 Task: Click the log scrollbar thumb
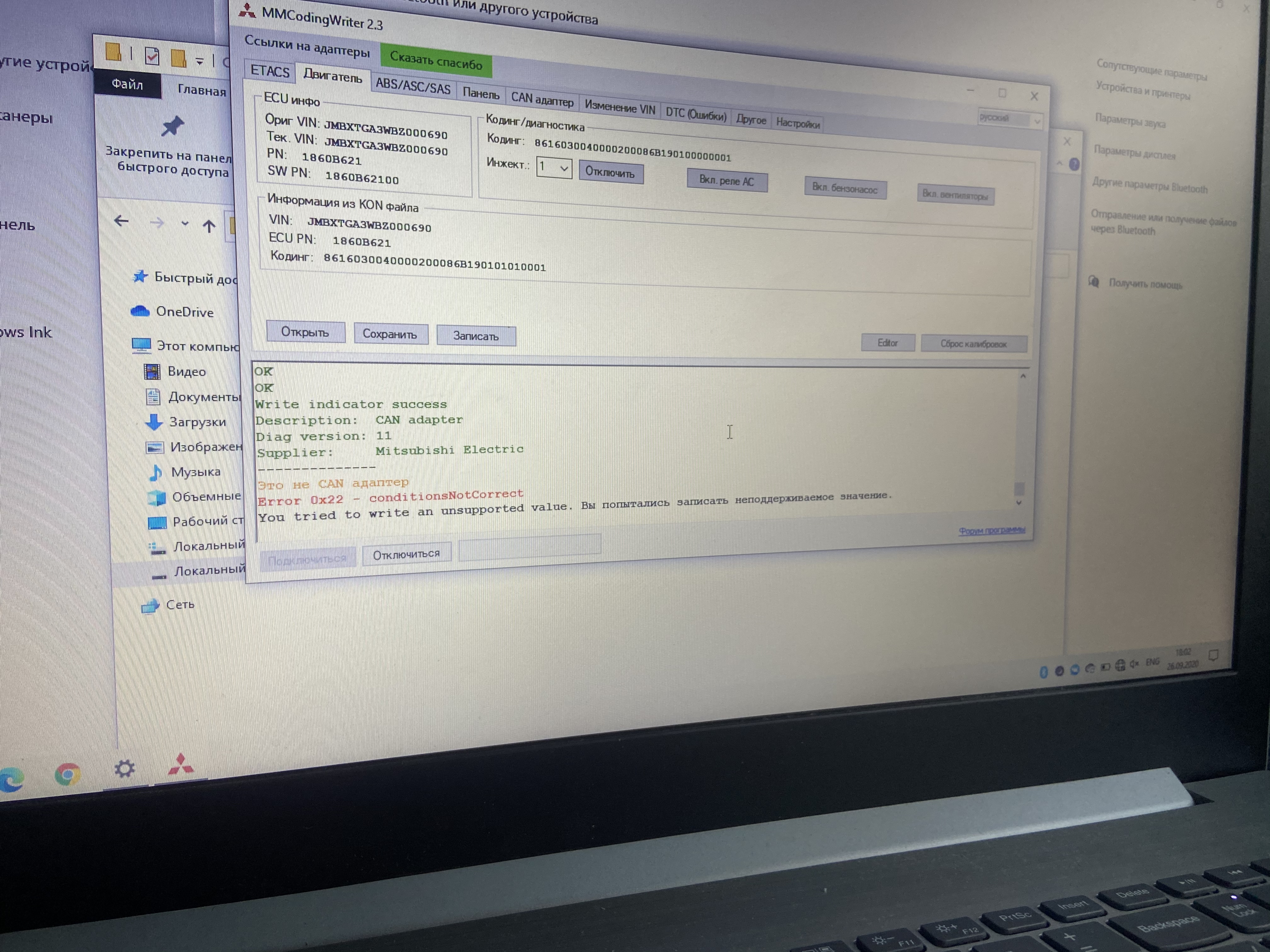pos(1020,488)
